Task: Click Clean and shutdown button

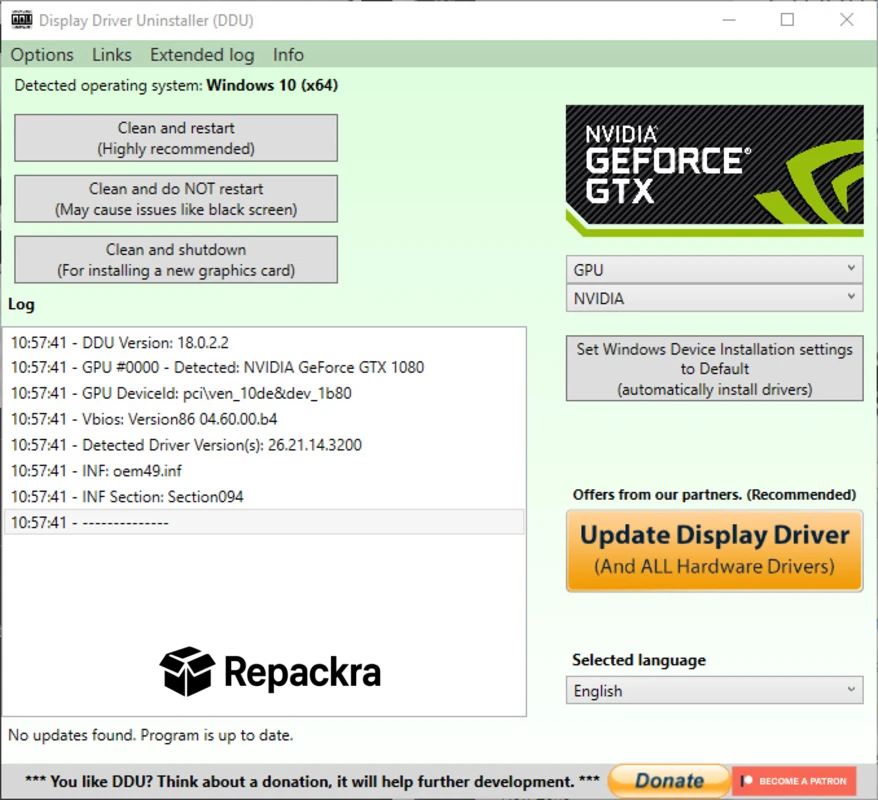Action: [176, 260]
